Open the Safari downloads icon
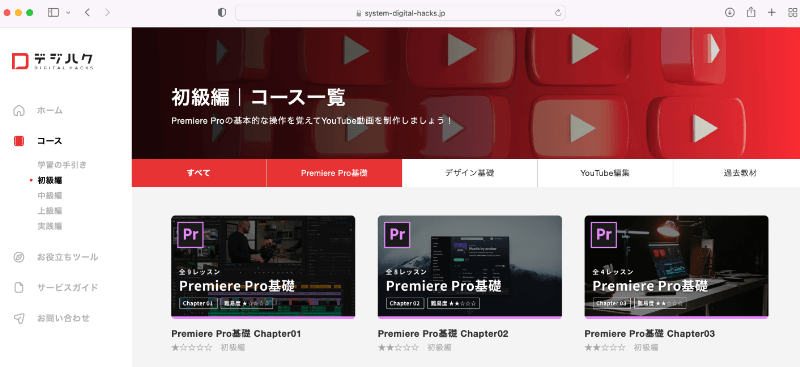Viewport: 800px width, 367px height. click(x=730, y=13)
